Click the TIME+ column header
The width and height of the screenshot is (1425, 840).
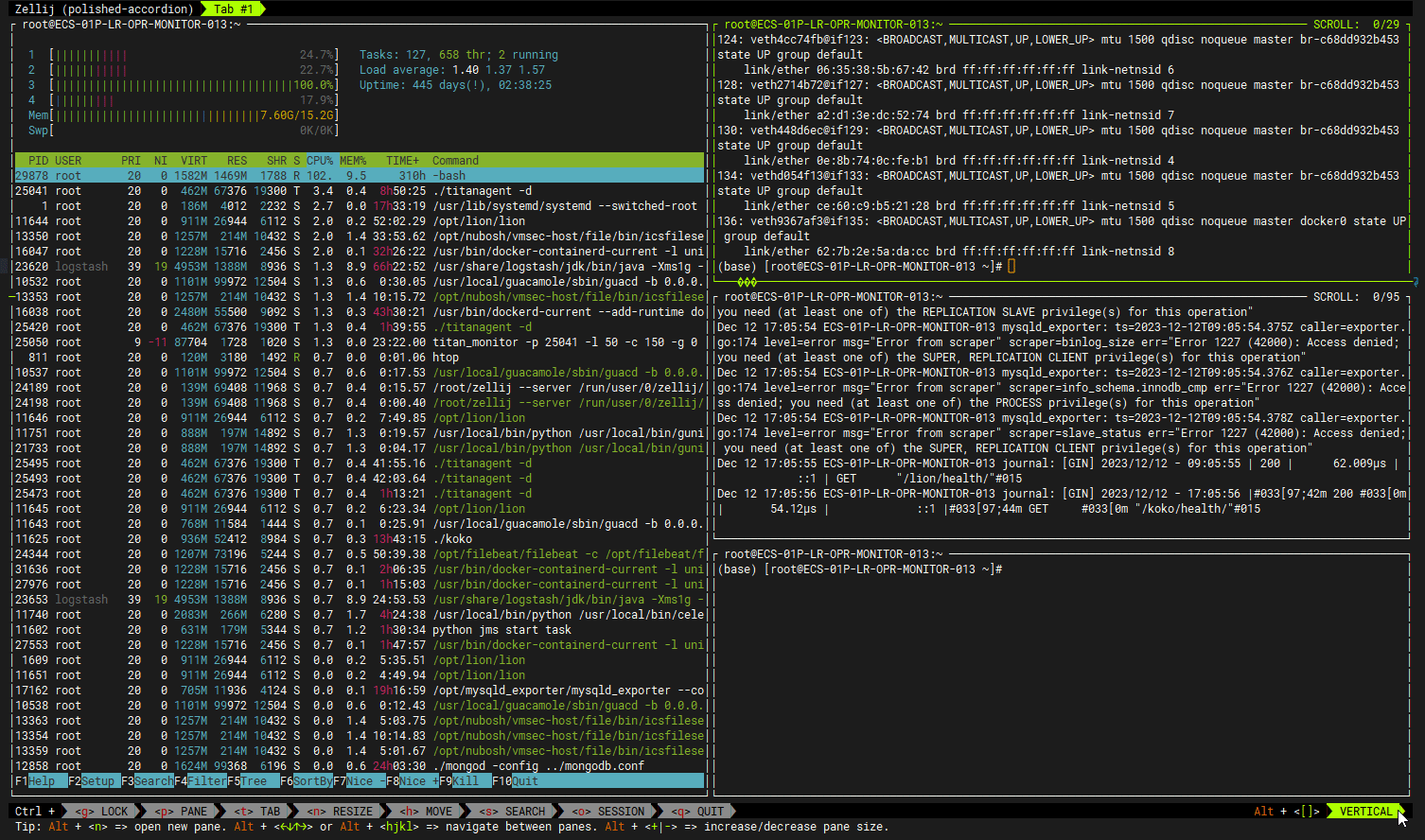point(402,161)
